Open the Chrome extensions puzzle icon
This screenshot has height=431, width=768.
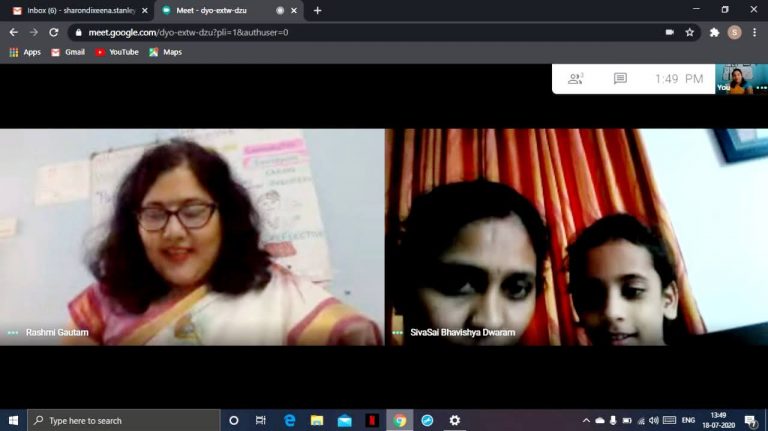[x=714, y=32]
